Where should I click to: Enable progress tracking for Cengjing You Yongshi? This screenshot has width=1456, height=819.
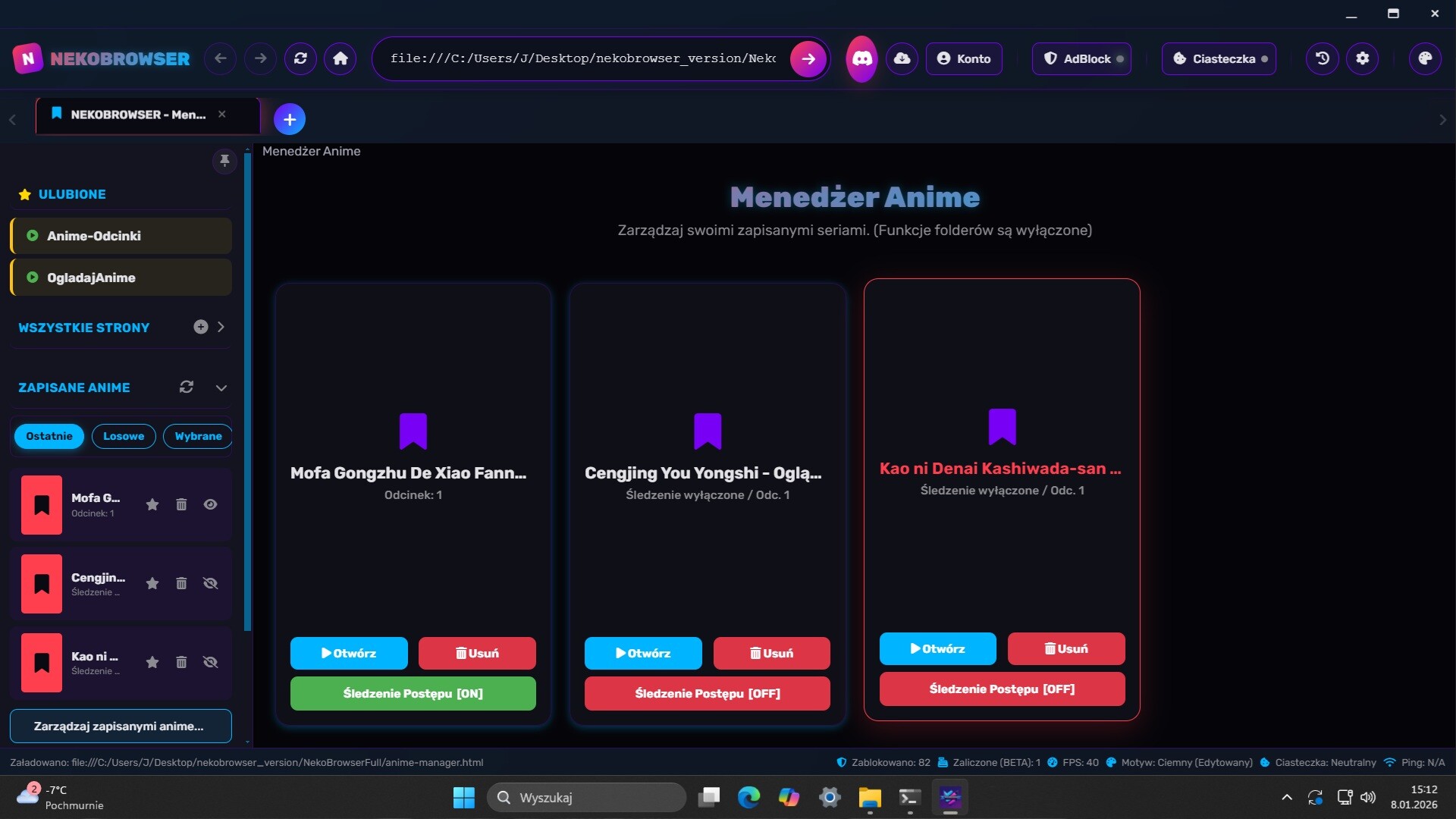(706, 693)
